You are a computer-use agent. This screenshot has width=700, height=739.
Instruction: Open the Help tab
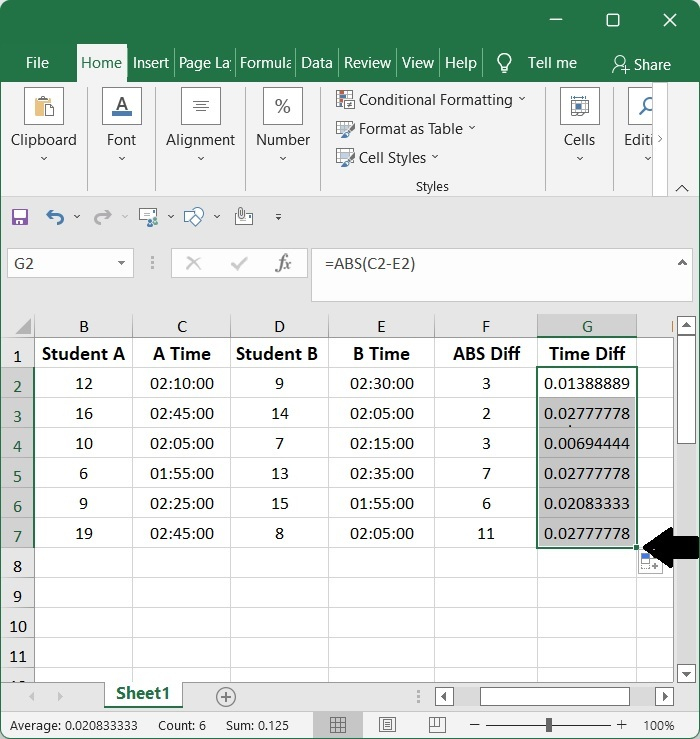(x=461, y=63)
